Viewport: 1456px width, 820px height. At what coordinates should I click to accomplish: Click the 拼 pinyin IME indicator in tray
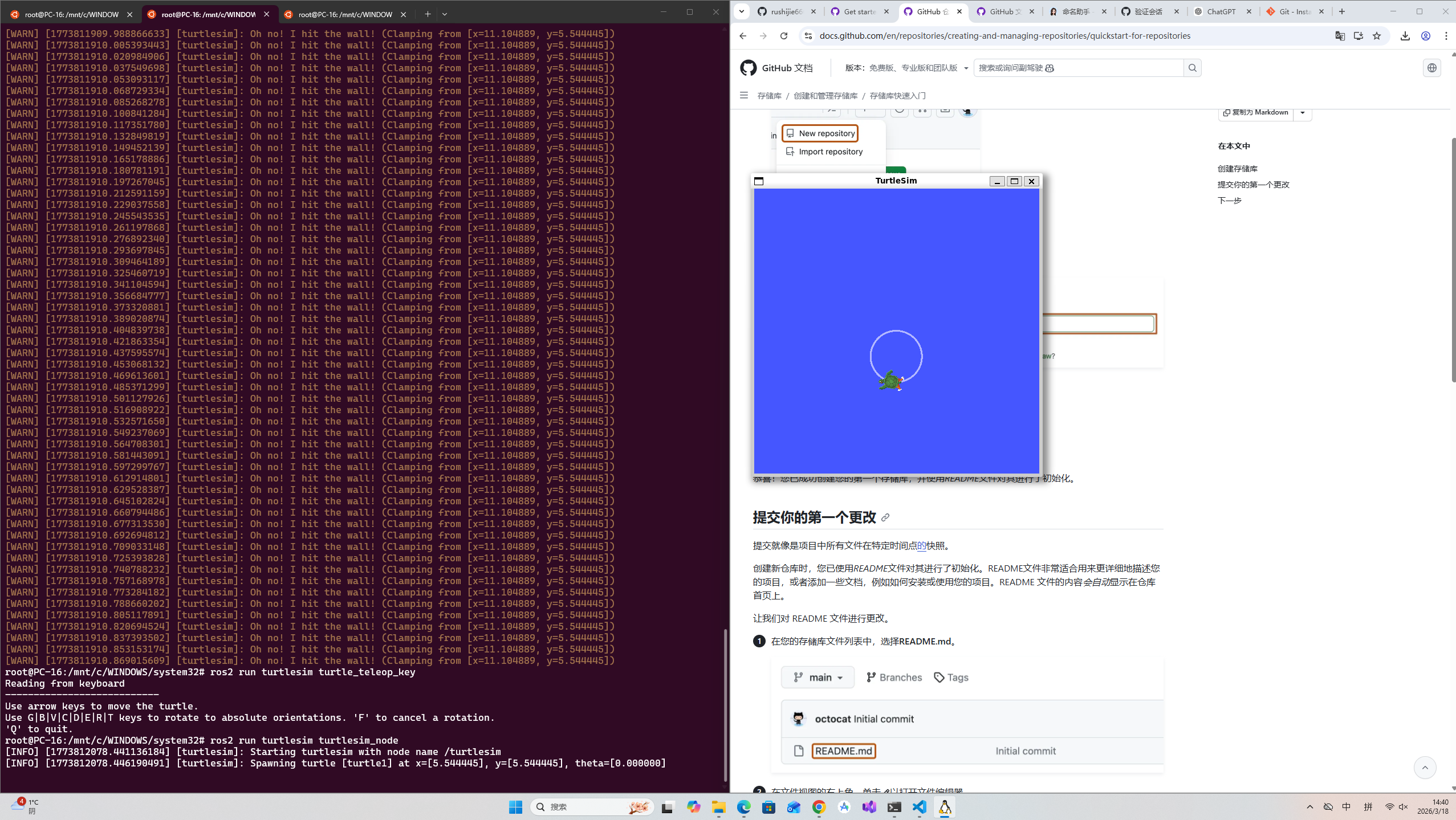click(x=1368, y=807)
